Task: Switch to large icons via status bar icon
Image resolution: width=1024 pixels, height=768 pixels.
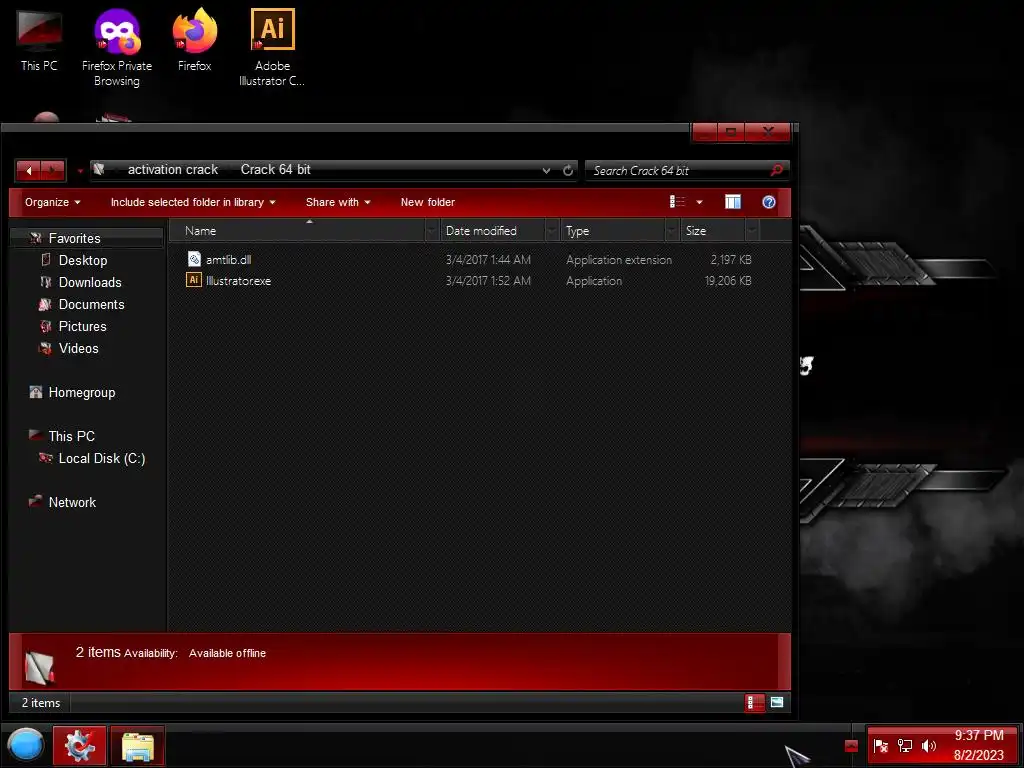Action: [x=776, y=703]
